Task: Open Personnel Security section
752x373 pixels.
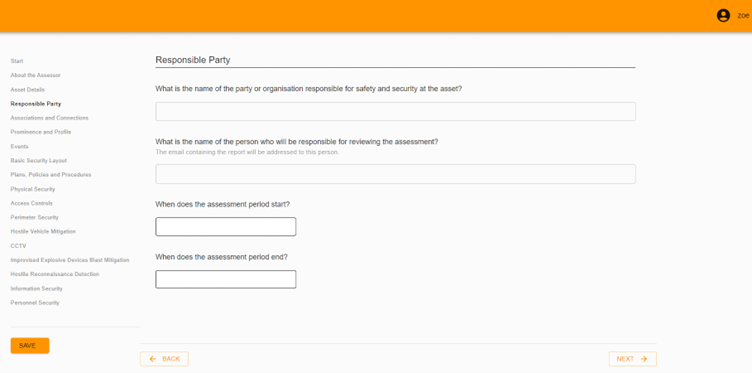Action: click(x=35, y=303)
